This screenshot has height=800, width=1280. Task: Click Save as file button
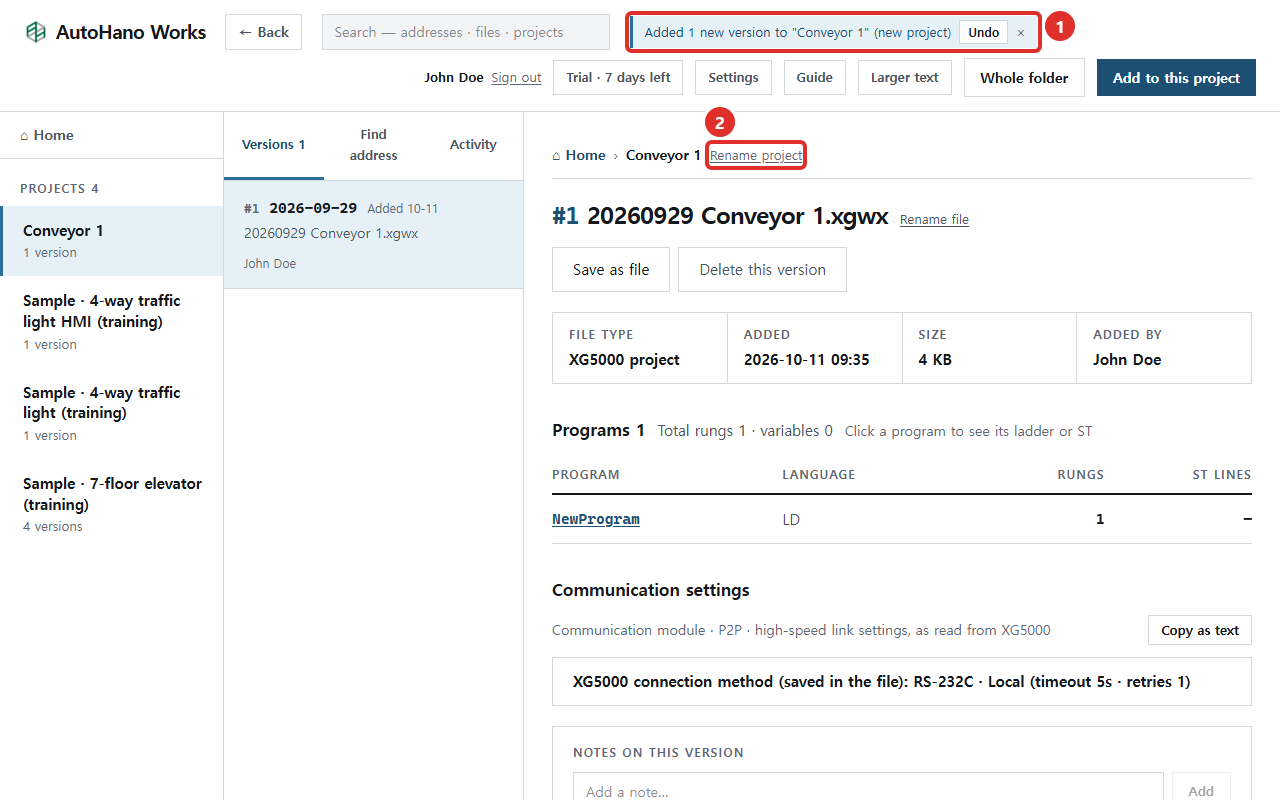[611, 270]
